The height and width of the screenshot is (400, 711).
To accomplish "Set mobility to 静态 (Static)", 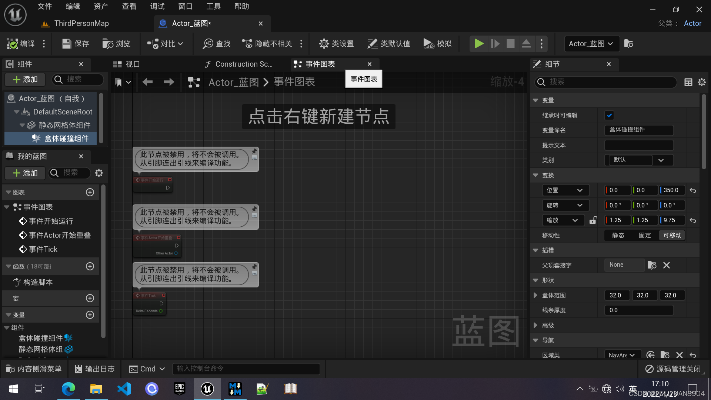I will (618, 235).
